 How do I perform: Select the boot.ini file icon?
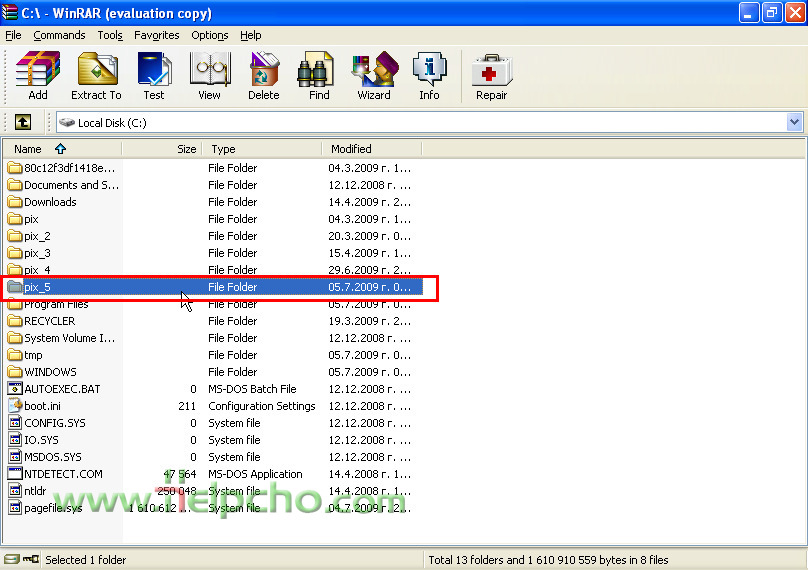click(15, 406)
